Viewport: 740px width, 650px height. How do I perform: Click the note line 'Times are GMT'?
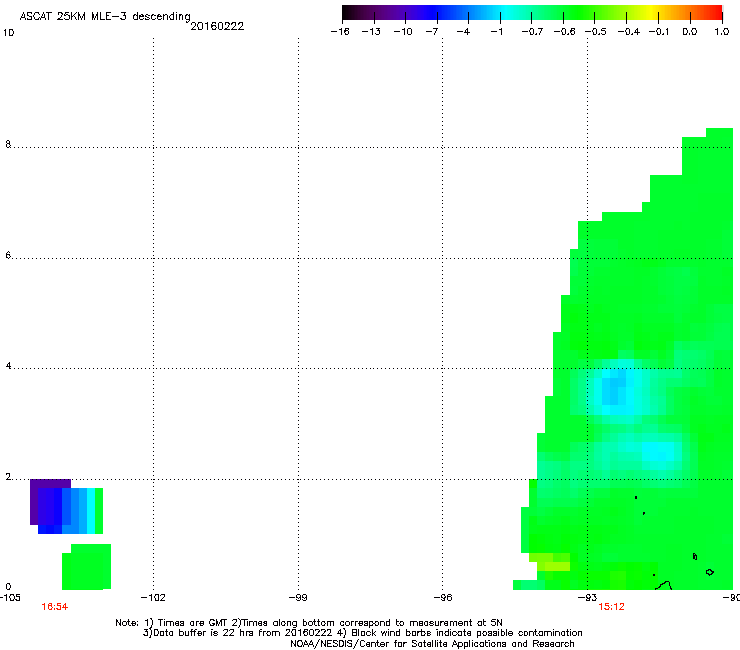[x=194, y=623]
